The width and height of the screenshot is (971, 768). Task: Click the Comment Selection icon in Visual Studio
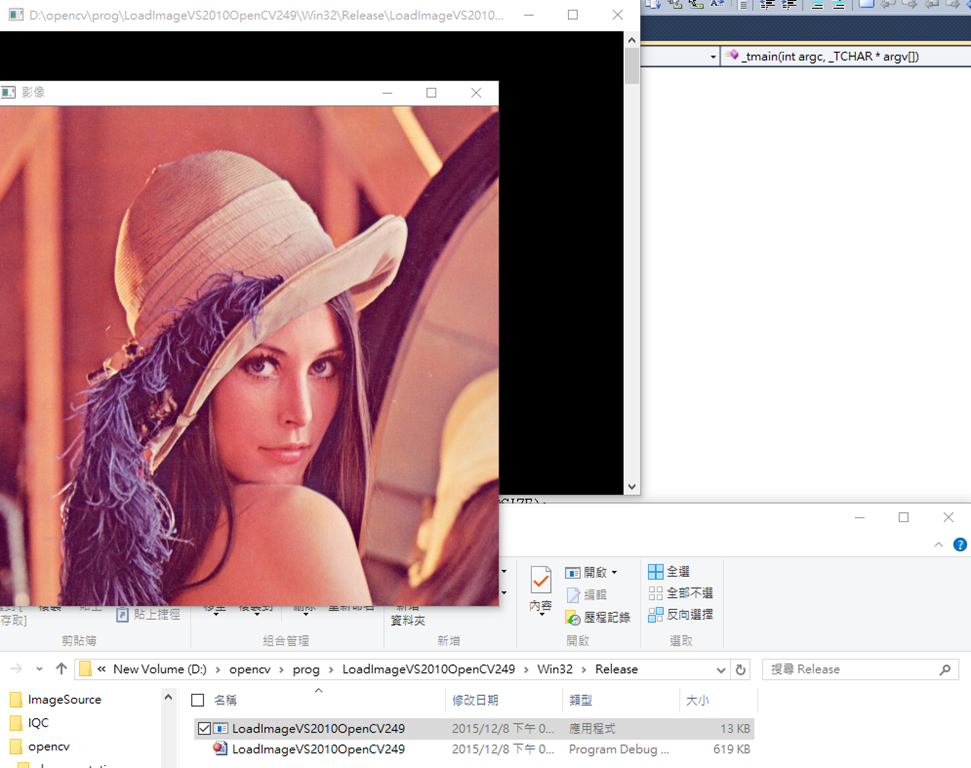[817, 4]
